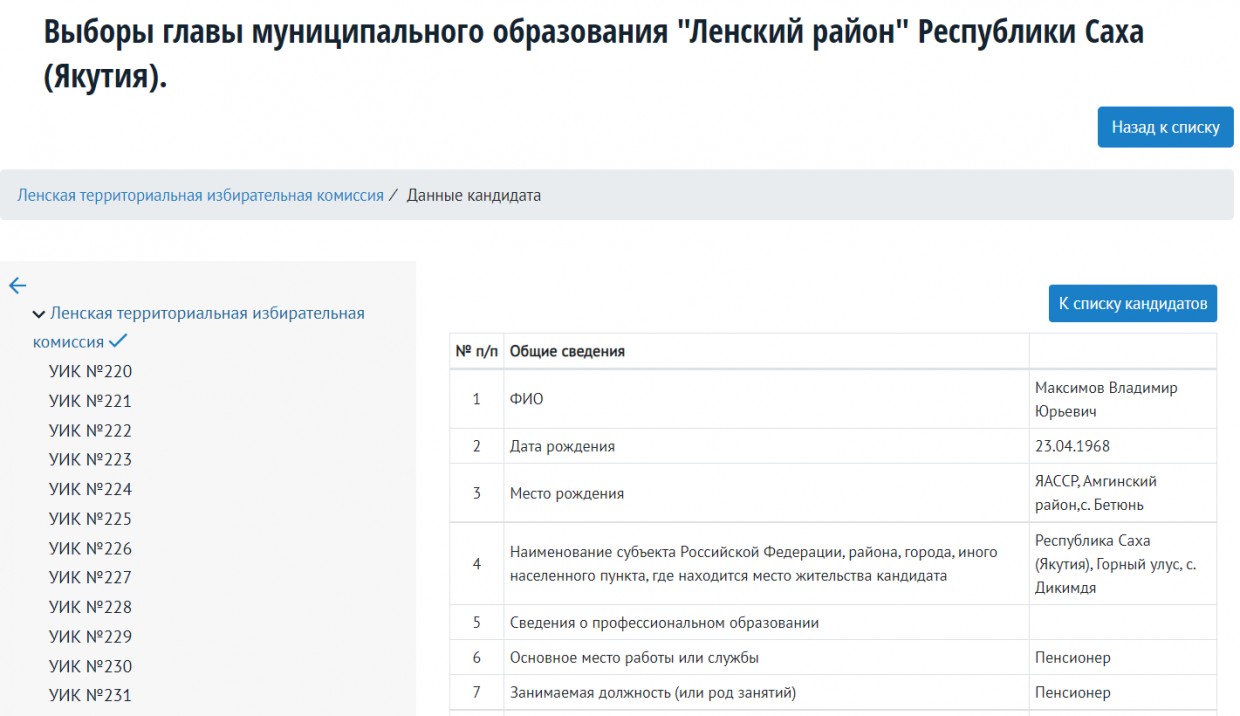Collapse the Ленская территориальная избирательная комиссия tree chevron
The width and height of the screenshot is (1240, 716).
(x=39, y=314)
